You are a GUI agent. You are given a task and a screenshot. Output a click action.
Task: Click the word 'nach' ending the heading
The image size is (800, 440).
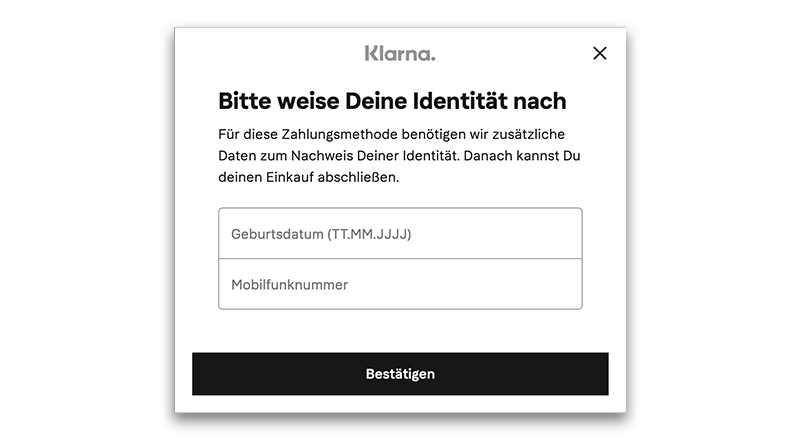coord(542,101)
